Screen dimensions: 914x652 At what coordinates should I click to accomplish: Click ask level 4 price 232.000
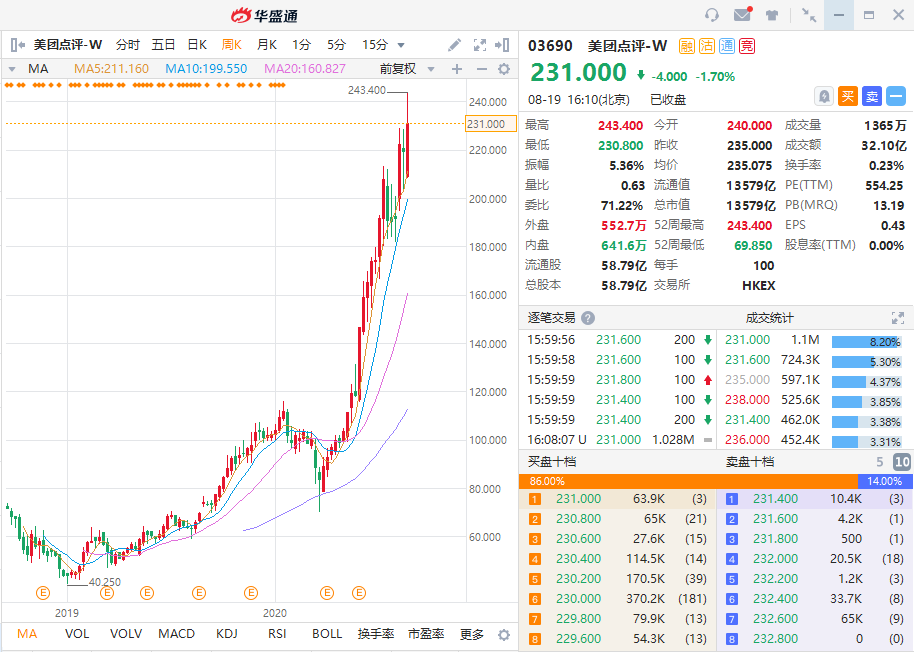tap(775, 559)
